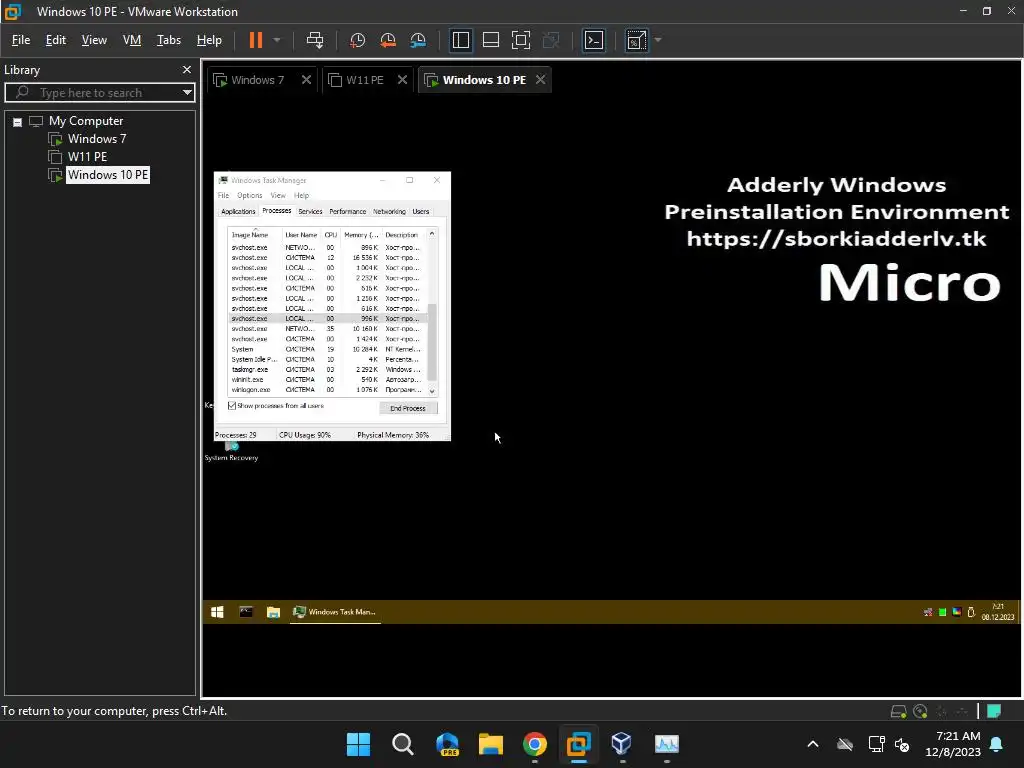The width and height of the screenshot is (1024, 768).
Task: Click the stretch guest display icon
Action: coord(636,40)
